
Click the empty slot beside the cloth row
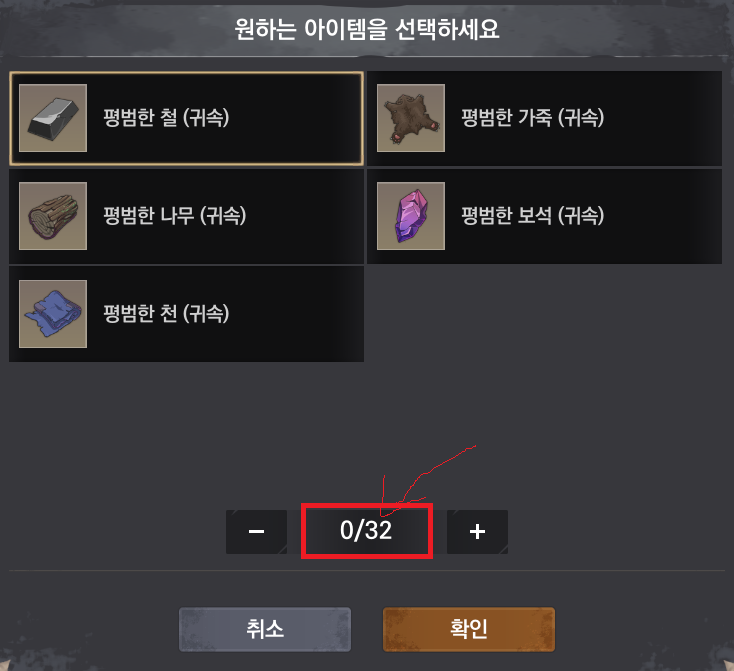544,314
